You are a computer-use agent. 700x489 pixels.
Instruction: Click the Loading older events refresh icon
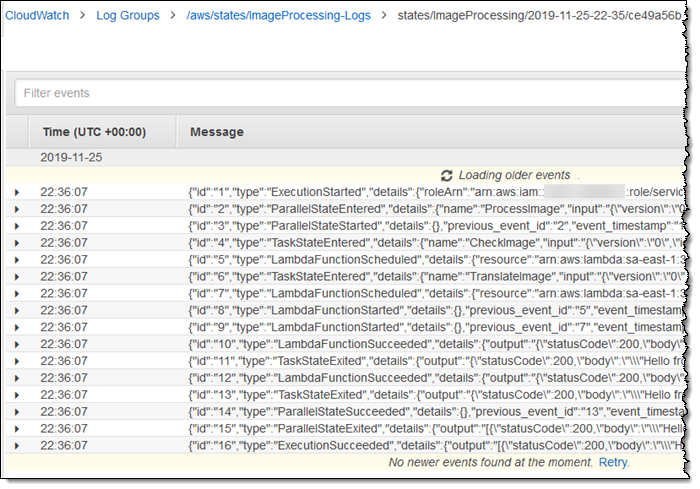[x=446, y=174]
